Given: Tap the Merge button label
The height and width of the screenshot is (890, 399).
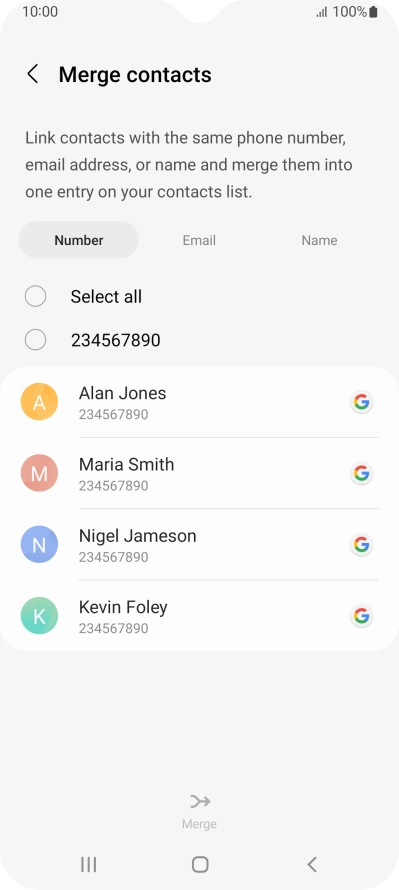Looking at the screenshot, I should click(x=199, y=824).
